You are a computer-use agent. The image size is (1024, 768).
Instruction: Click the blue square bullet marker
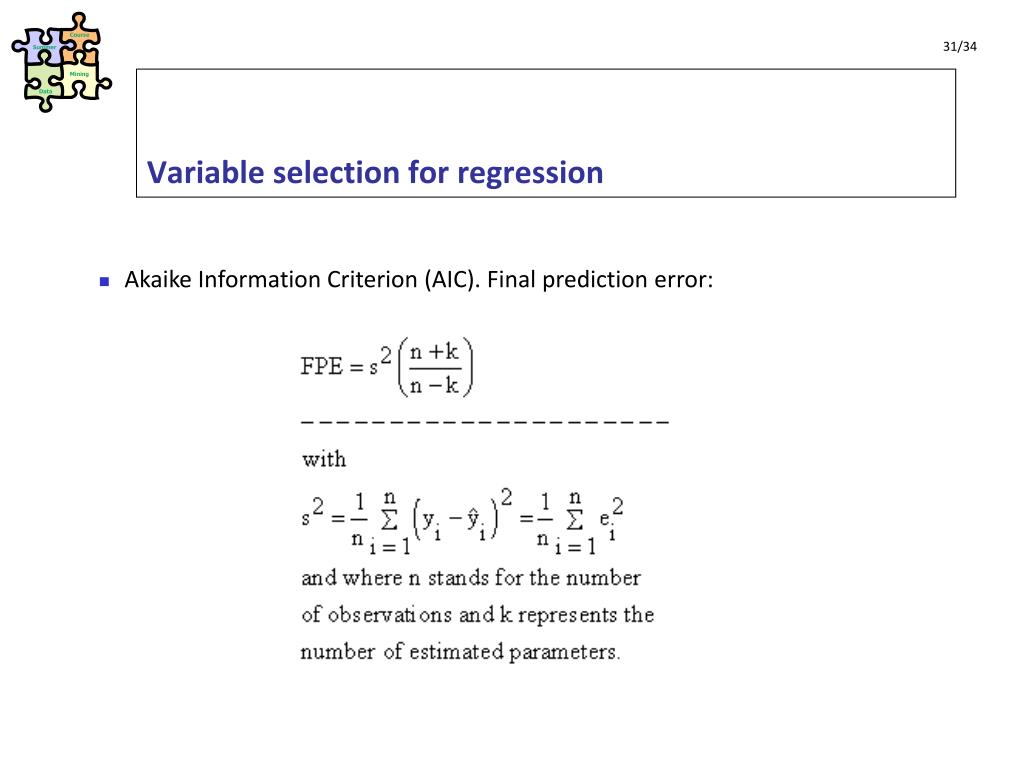click(104, 282)
